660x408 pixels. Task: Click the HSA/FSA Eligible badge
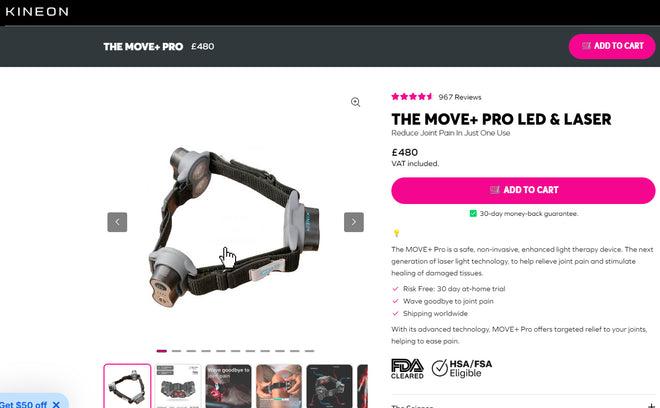[462, 368]
